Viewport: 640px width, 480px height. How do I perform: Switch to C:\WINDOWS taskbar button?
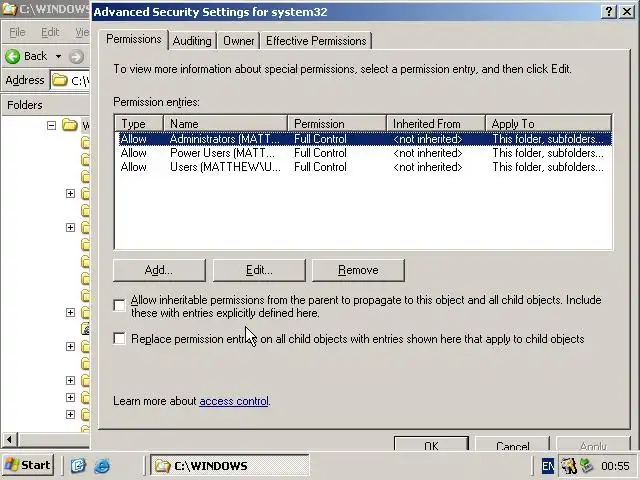(x=230, y=465)
